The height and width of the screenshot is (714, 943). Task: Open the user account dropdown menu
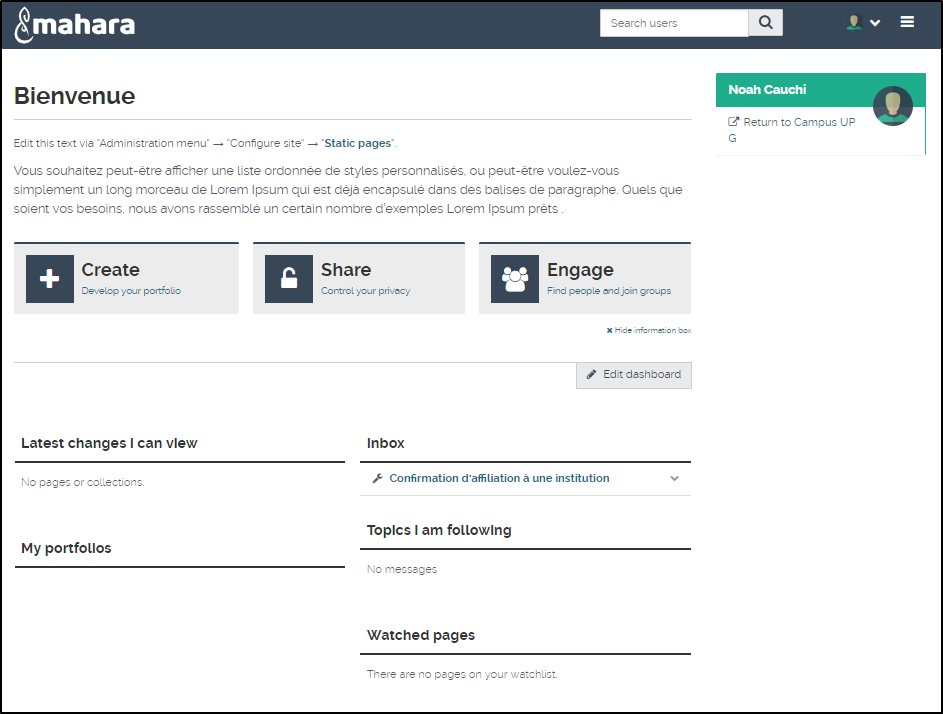862,23
